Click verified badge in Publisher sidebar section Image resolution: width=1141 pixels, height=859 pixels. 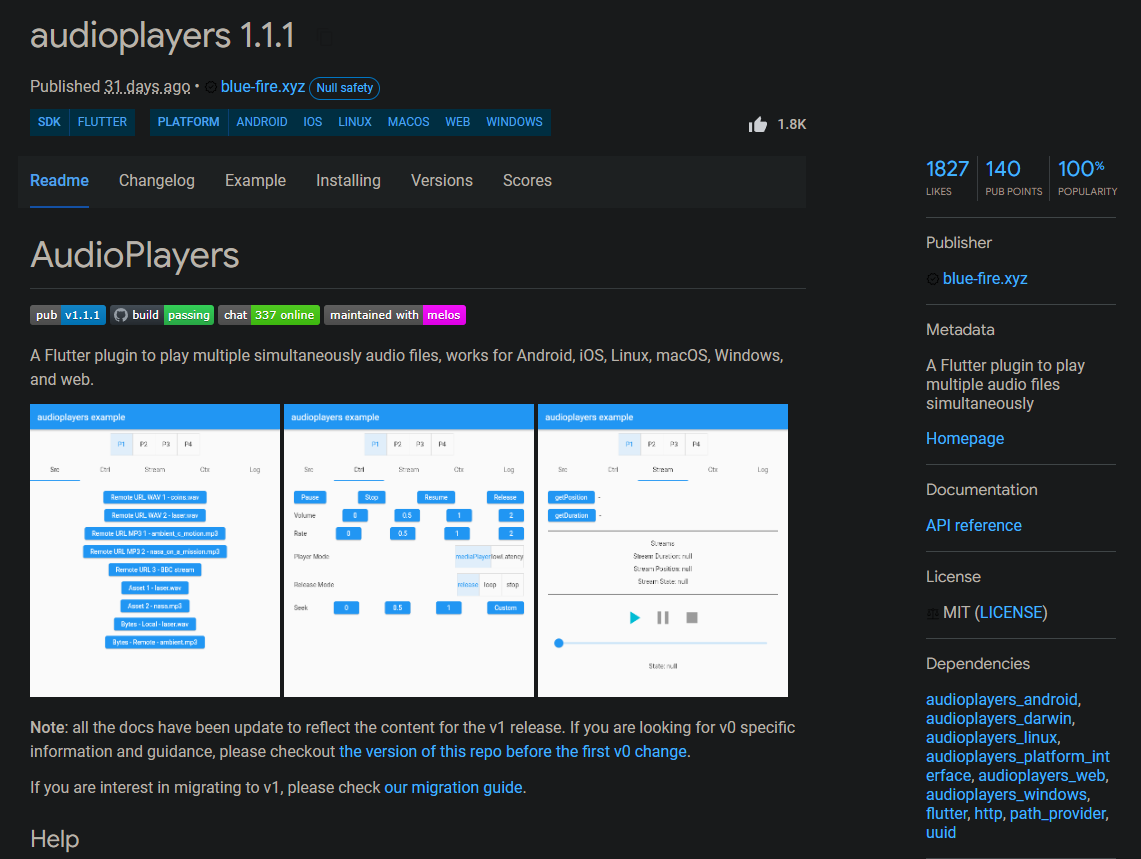click(932, 279)
